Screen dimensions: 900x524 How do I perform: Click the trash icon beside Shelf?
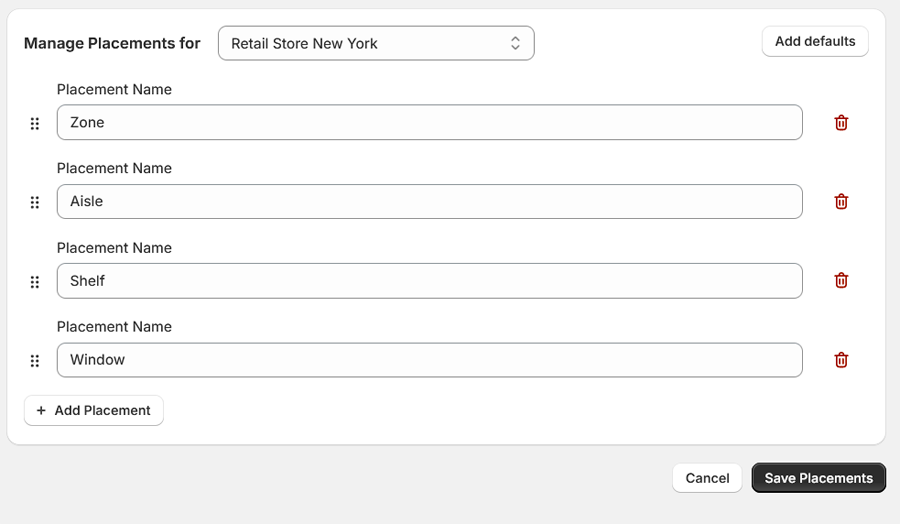pyautogui.click(x=841, y=281)
